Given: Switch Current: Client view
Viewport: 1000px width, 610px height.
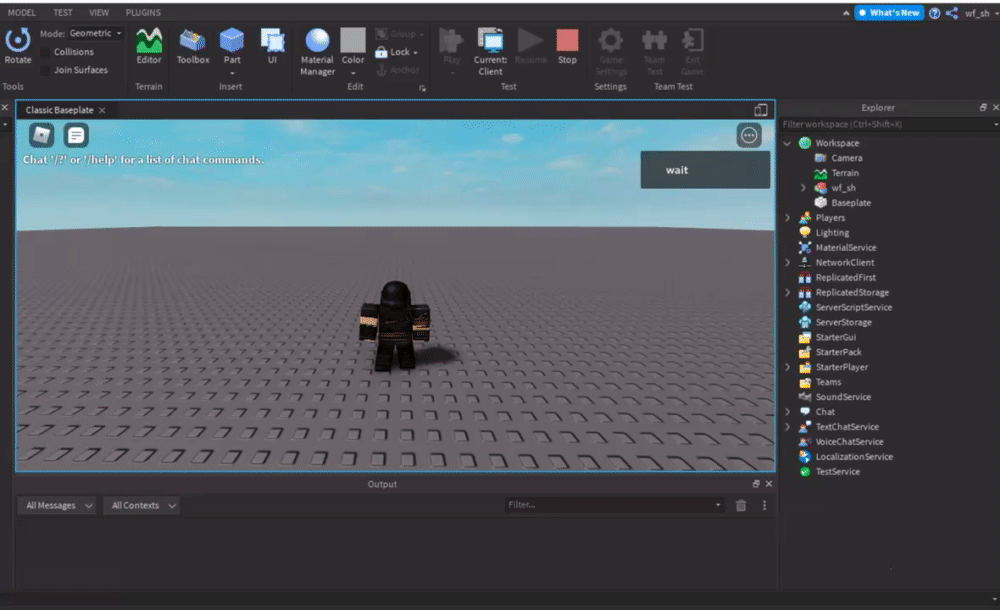Looking at the screenshot, I should (x=490, y=52).
